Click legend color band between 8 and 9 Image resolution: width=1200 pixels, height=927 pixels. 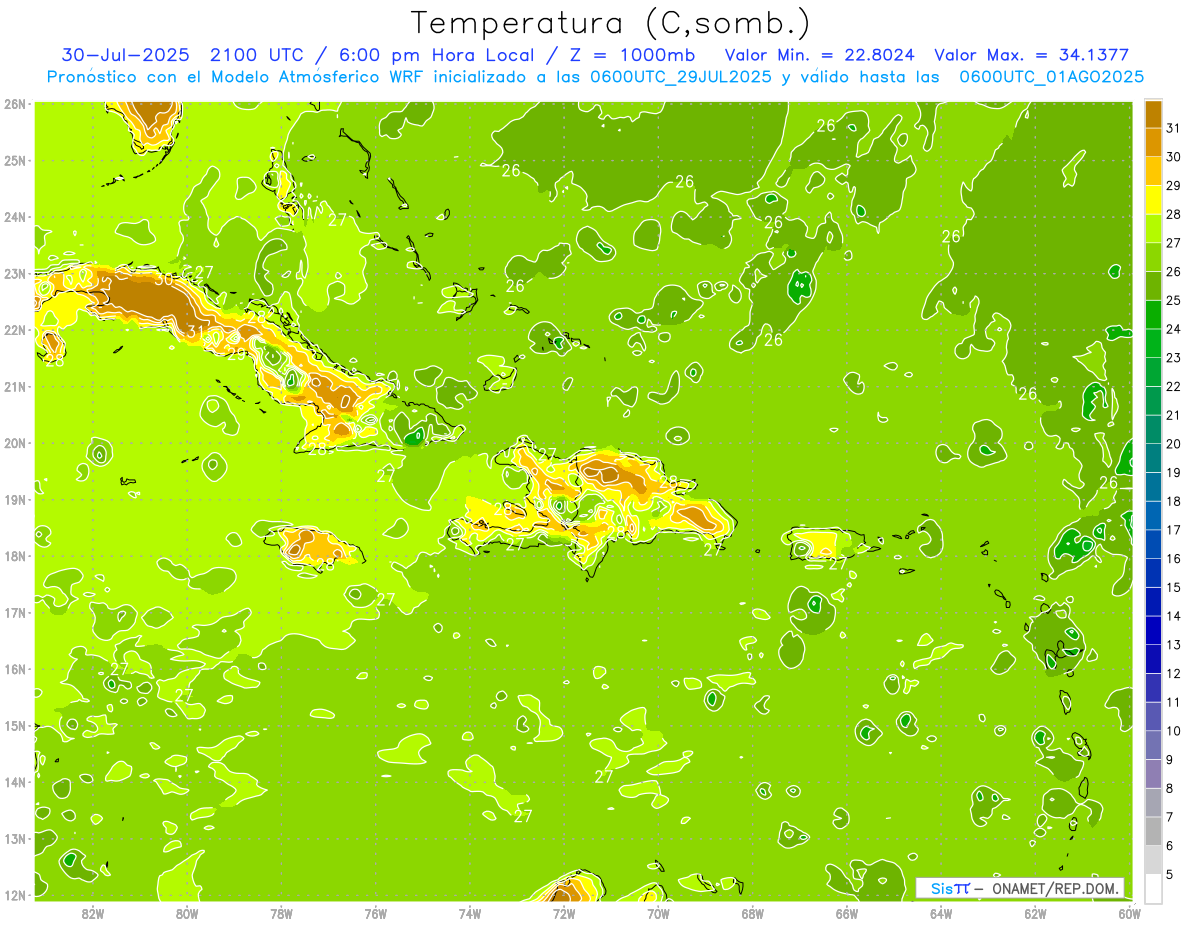pyautogui.click(x=1154, y=774)
